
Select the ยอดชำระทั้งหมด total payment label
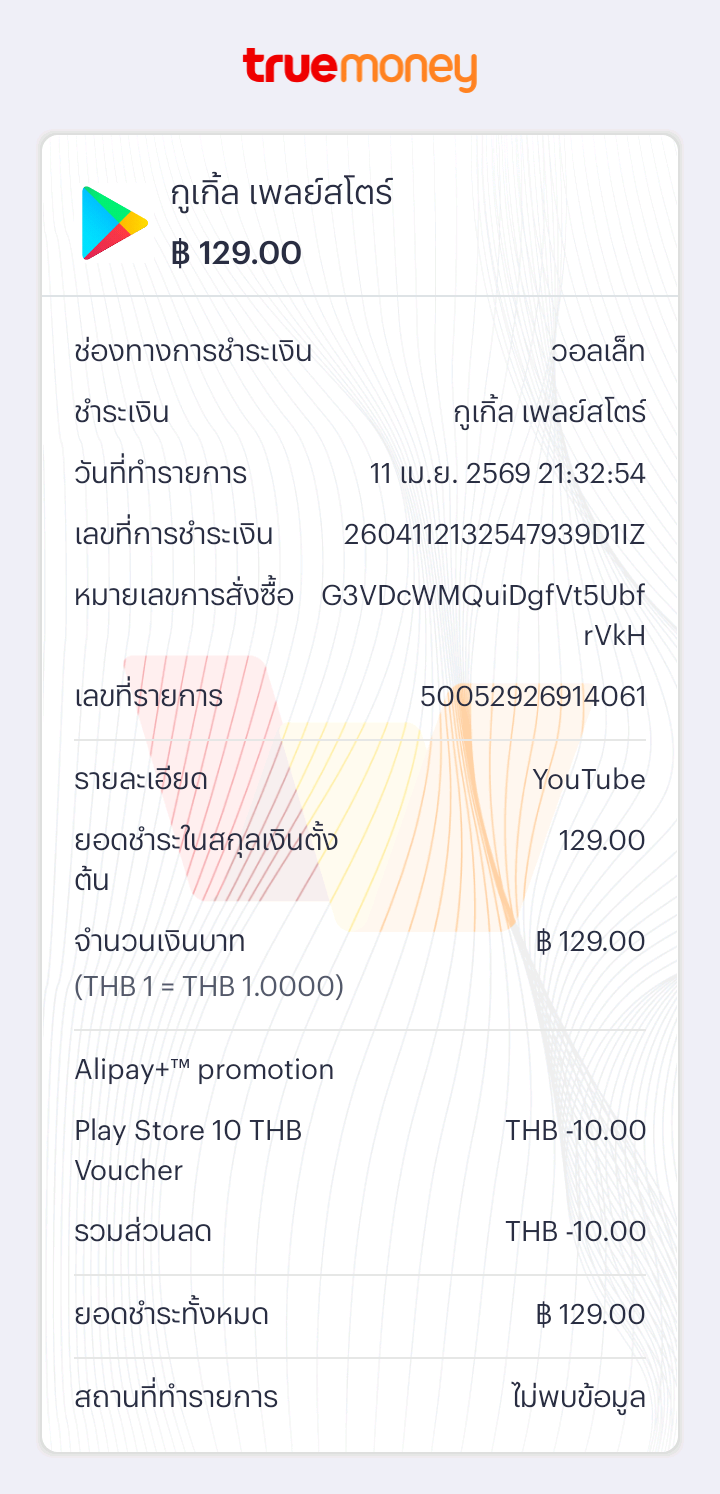(172, 1314)
